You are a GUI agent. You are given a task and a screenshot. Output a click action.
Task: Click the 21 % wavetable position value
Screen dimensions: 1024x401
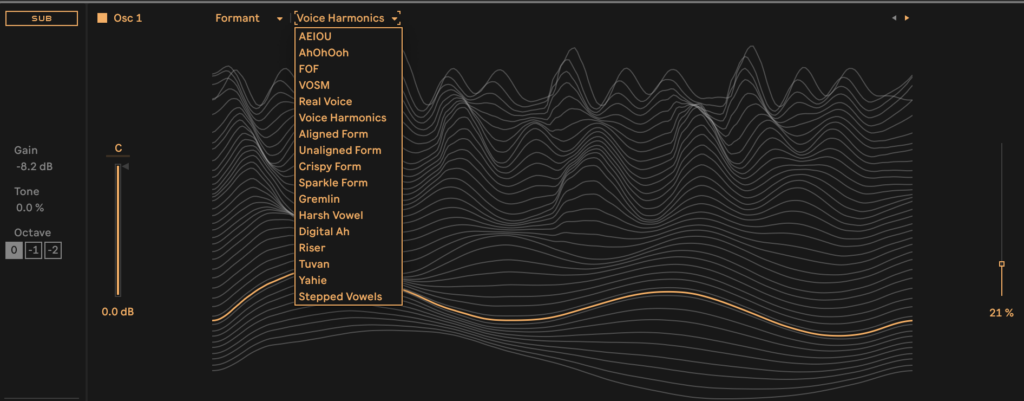point(1001,313)
